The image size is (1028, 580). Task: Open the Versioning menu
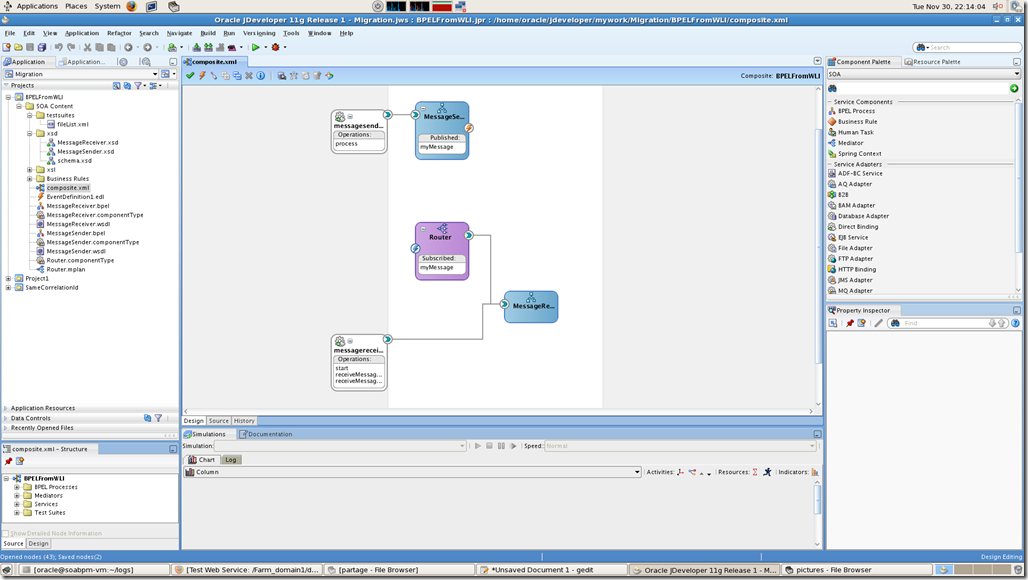[x=259, y=33]
